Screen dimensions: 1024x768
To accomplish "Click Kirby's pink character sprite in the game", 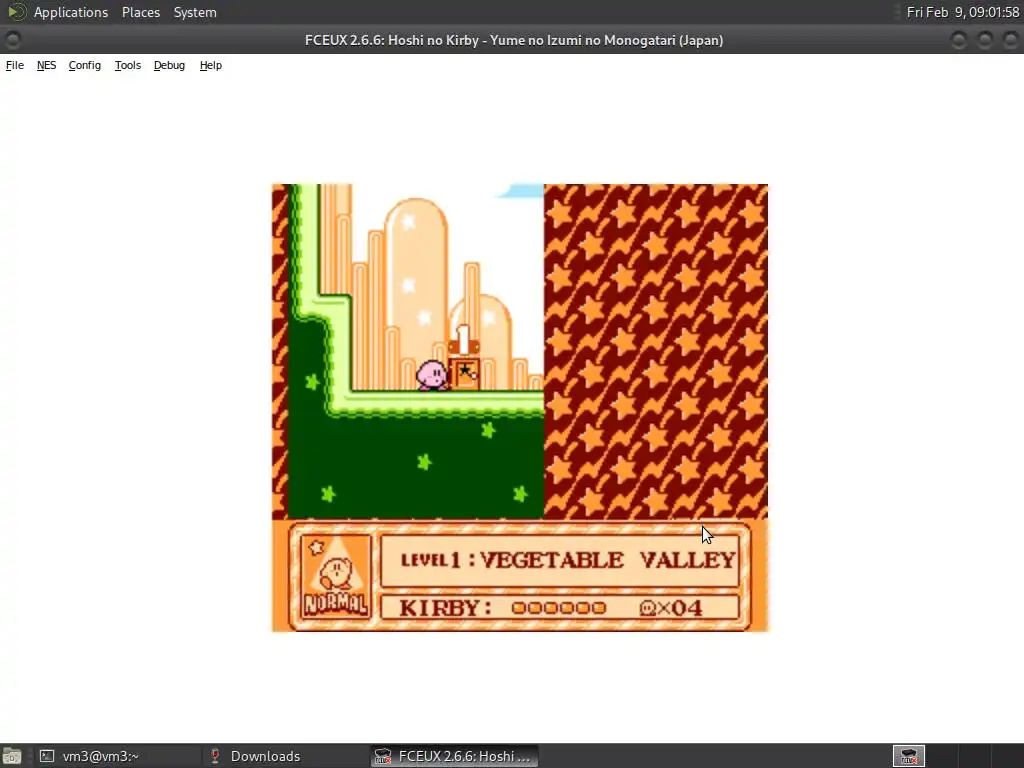I will click(432, 375).
